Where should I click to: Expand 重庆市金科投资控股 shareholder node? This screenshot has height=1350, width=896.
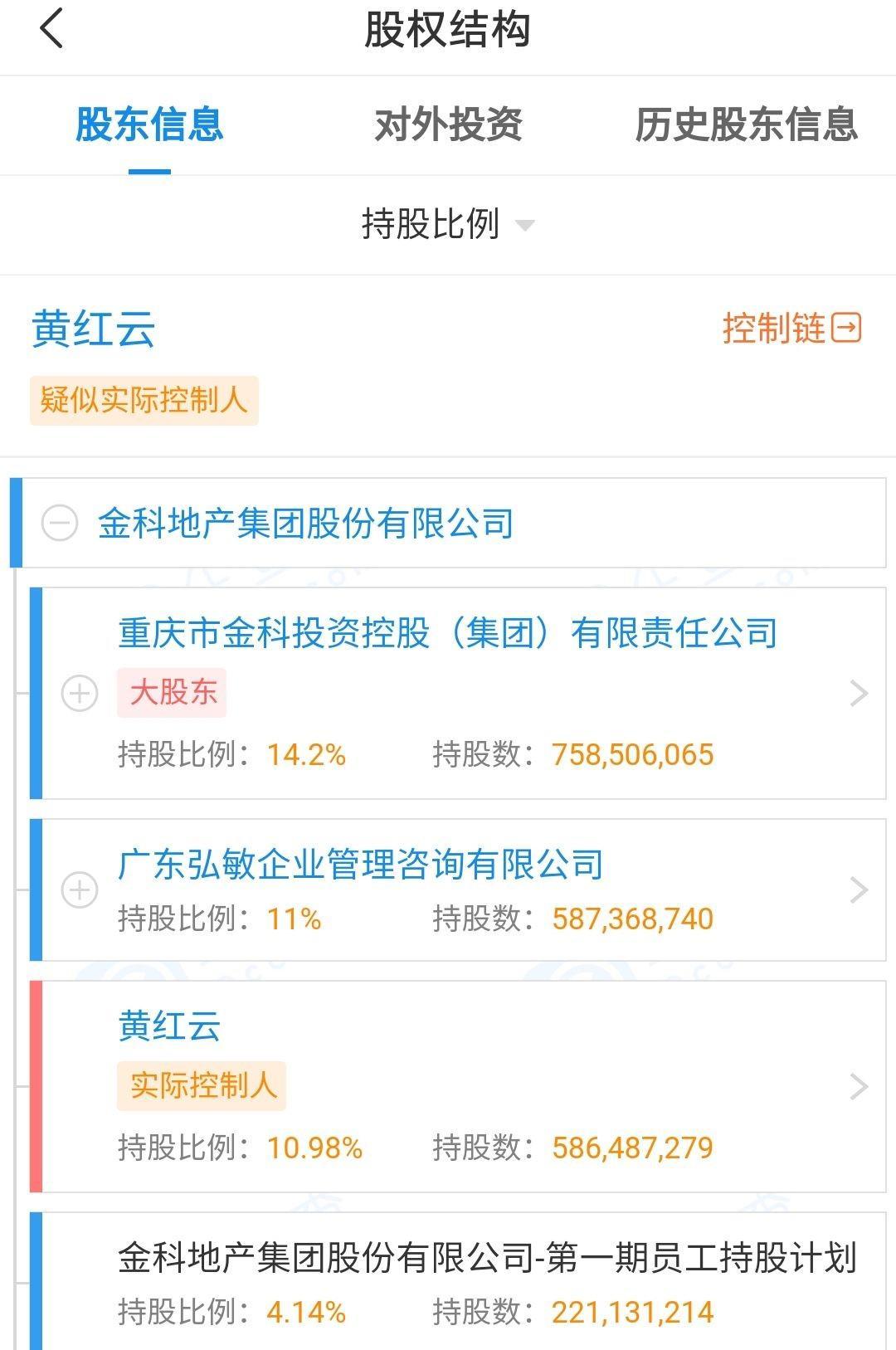pyautogui.click(x=80, y=693)
